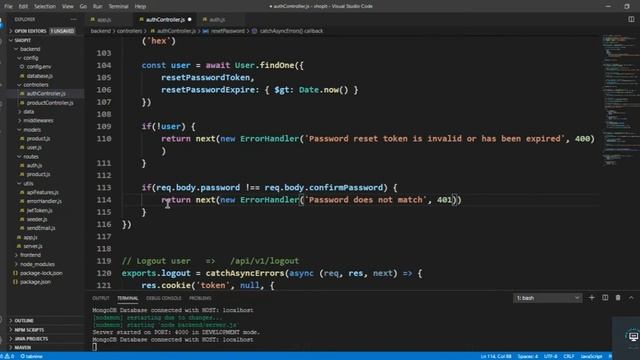The height and width of the screenshot is (360, 640).
Task: Select the authController.js editor tab
Action: [165, 19]
